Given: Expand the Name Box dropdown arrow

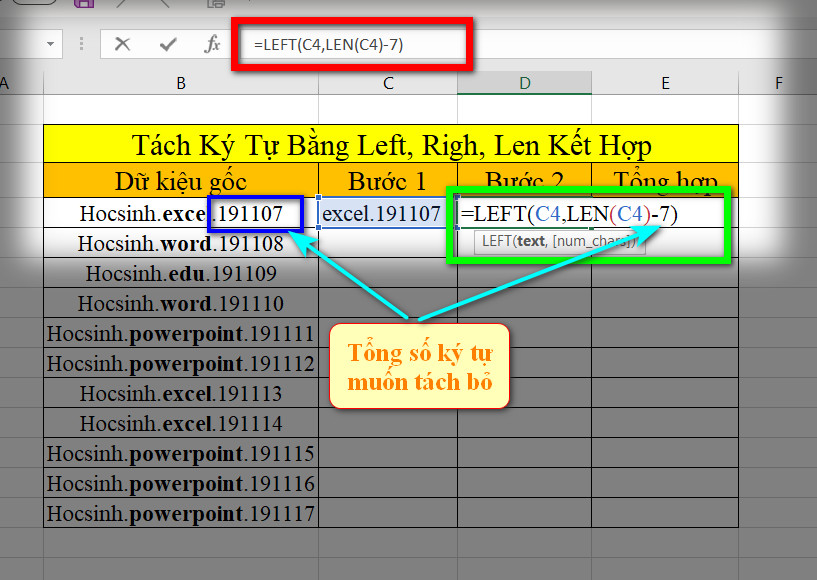Looking at the screenshot, I should point(51,44).
